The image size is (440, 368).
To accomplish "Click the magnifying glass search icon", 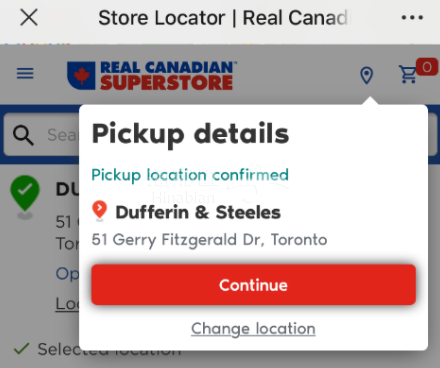I will (x=23, y=135).
